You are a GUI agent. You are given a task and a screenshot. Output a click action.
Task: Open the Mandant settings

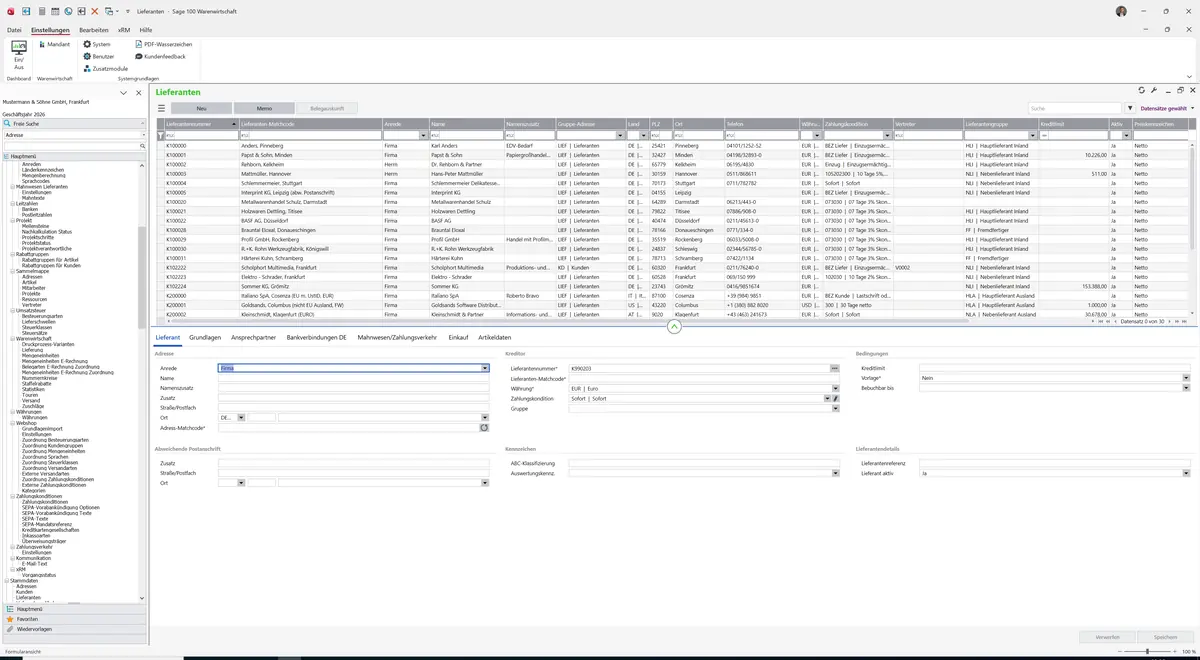tap(54, 45)
